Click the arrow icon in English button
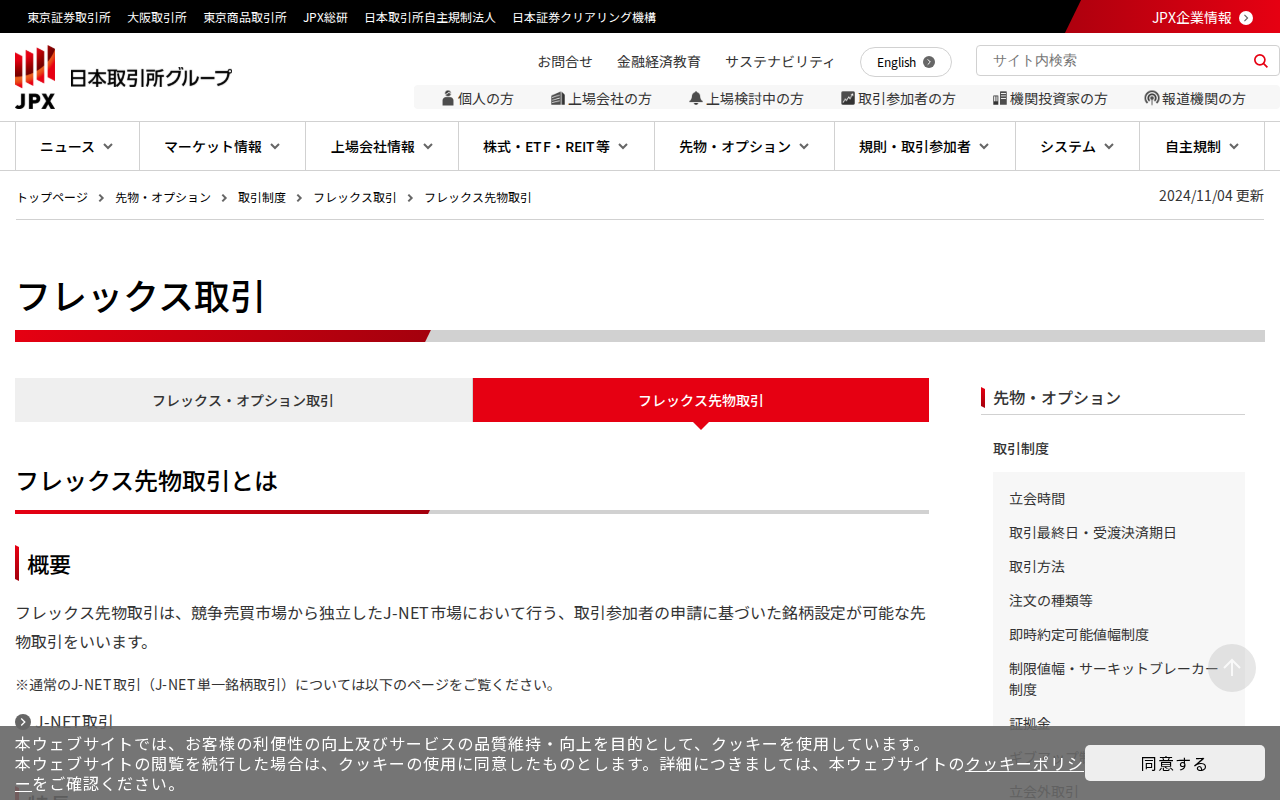 [929, 62]
